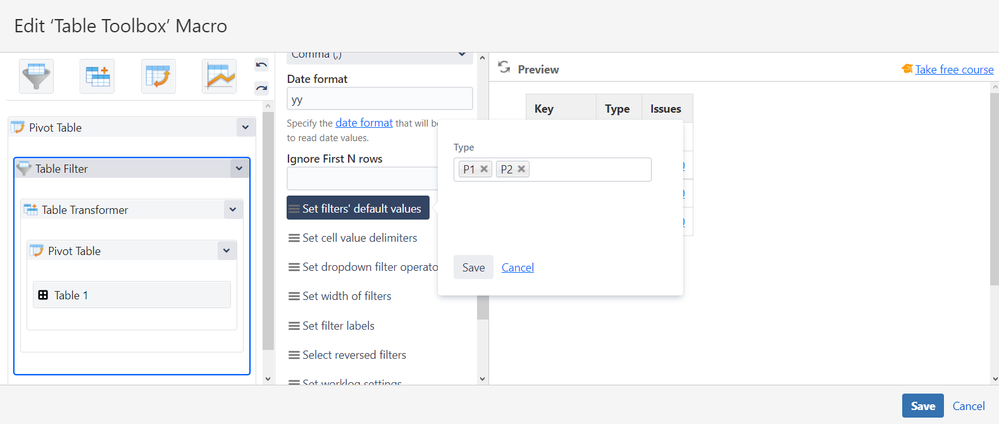Click the Cancel link at bottom right
The image size is (999, 424).
968,406
